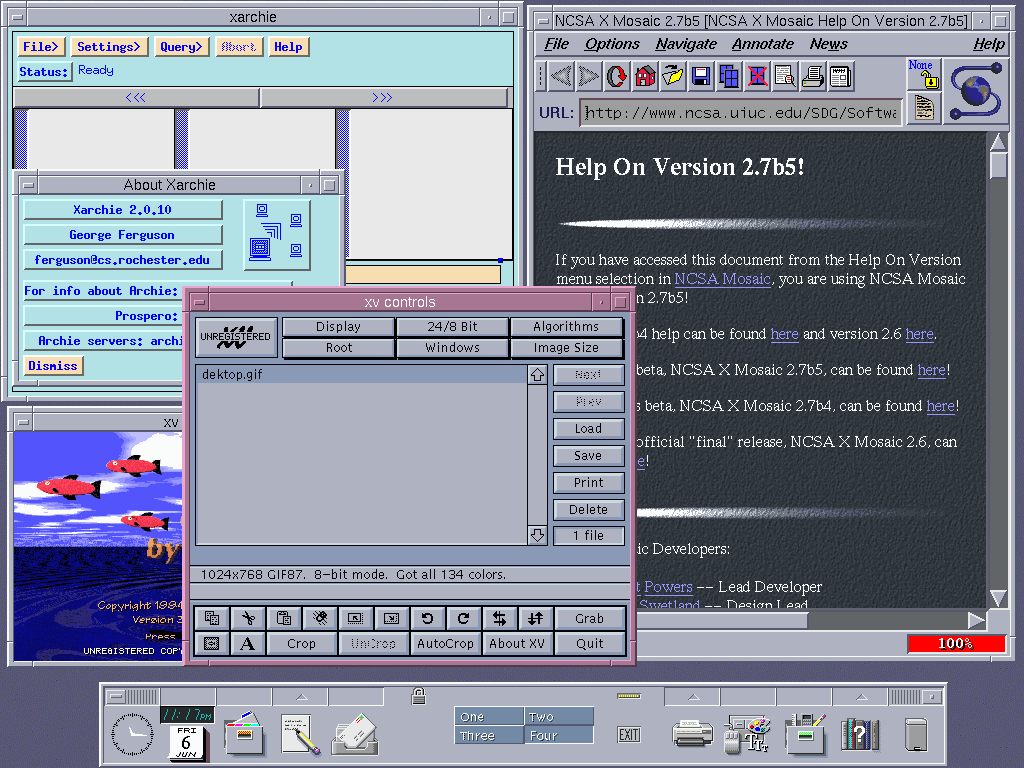Open Mosaic Options menu
Screen dimensions: 1024x768
pos(612,44)
